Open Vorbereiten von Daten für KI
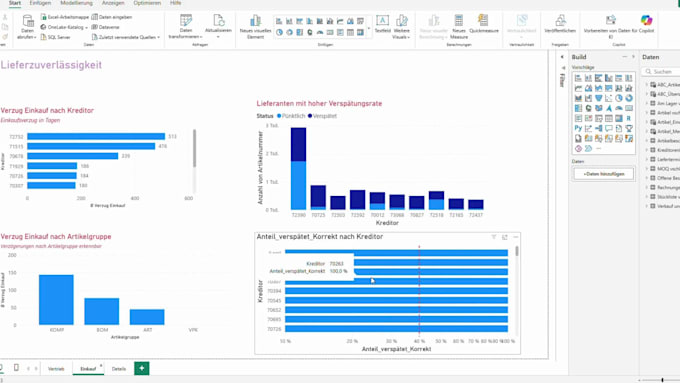Viewport: 680px width, 383px height. tap(611, 26)
